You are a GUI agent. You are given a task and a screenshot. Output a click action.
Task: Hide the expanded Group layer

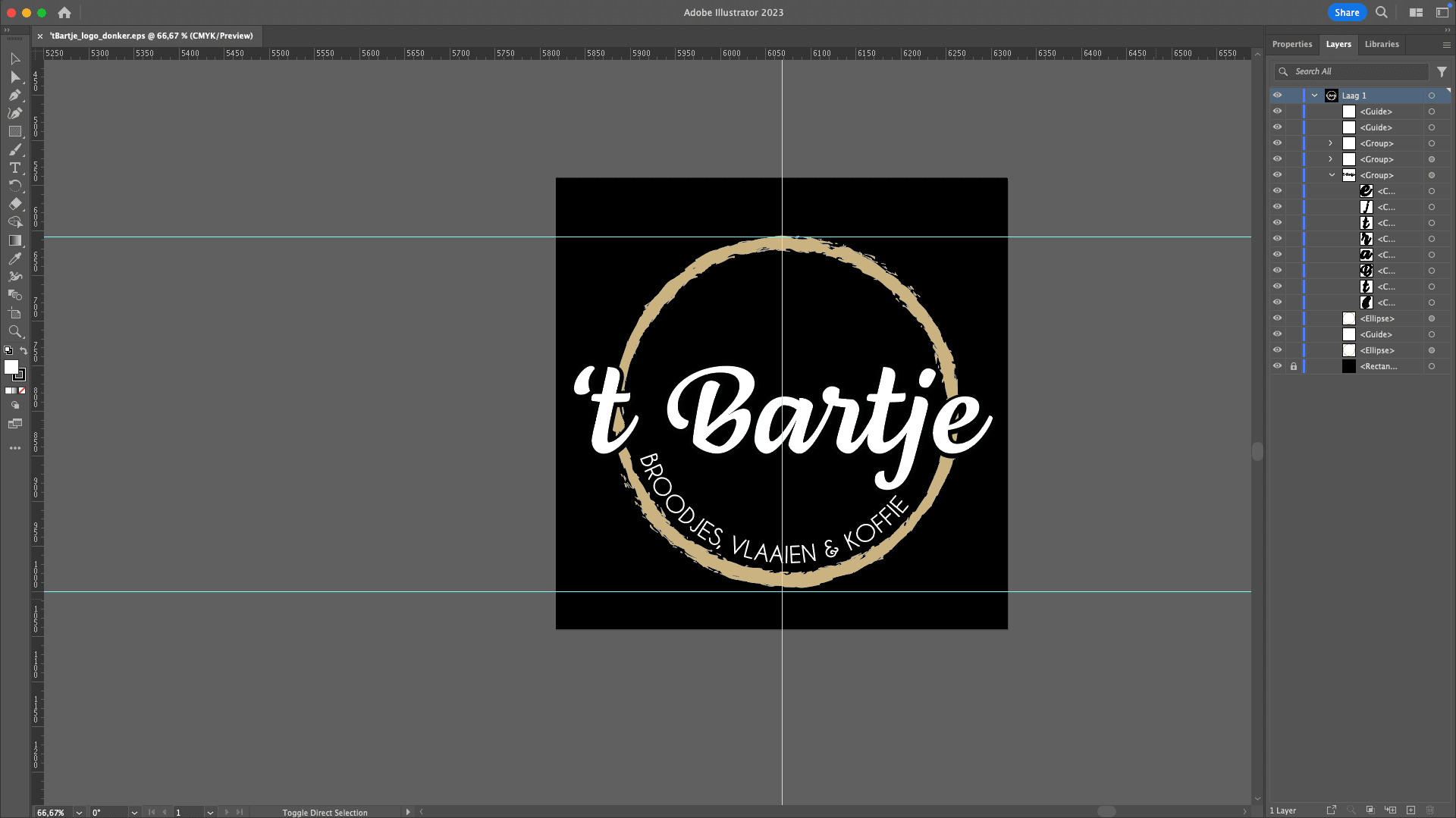pyautogui.click(x=1277, y=175)
